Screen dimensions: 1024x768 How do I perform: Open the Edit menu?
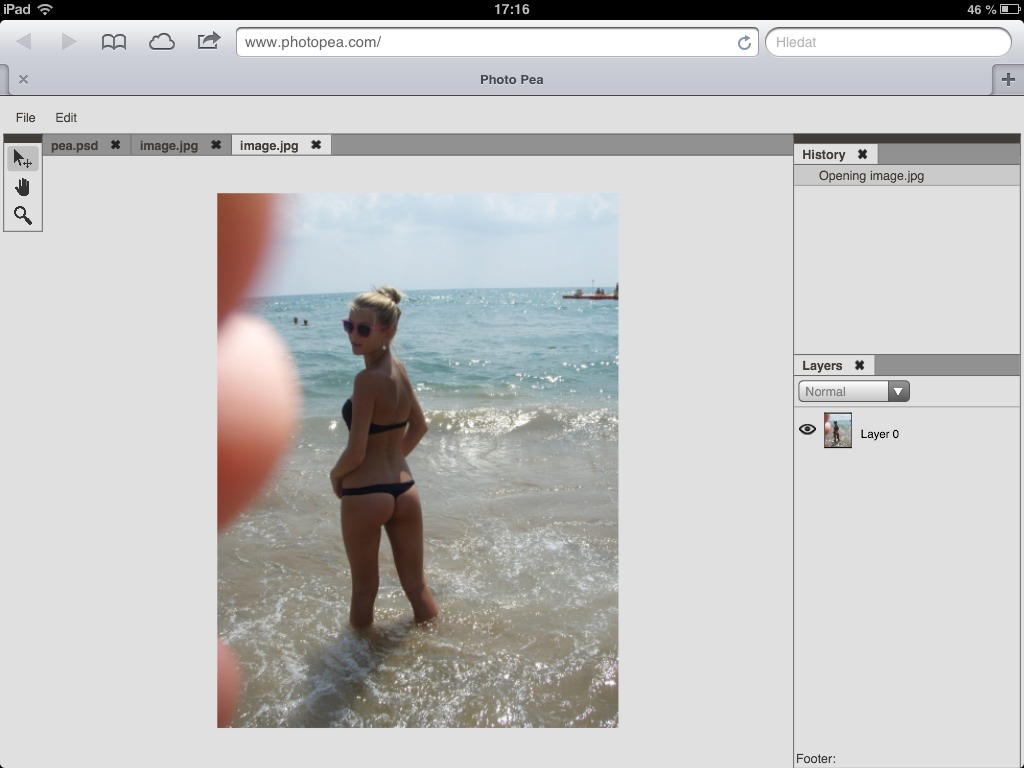pos(66,118)
